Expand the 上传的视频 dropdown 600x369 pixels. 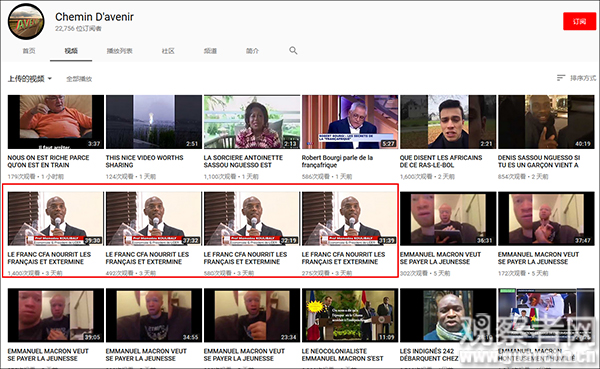click(x=30, y=79)
